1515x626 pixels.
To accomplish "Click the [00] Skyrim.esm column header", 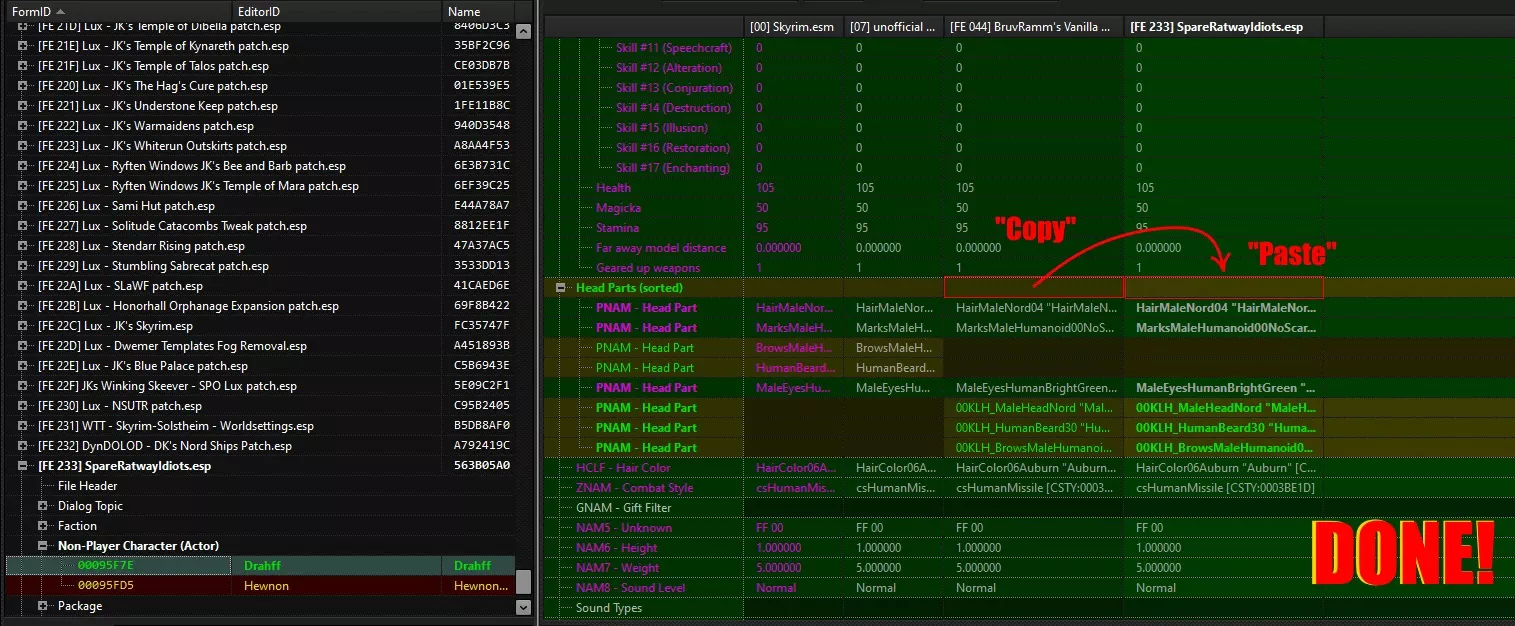I will tap(794, 27).
